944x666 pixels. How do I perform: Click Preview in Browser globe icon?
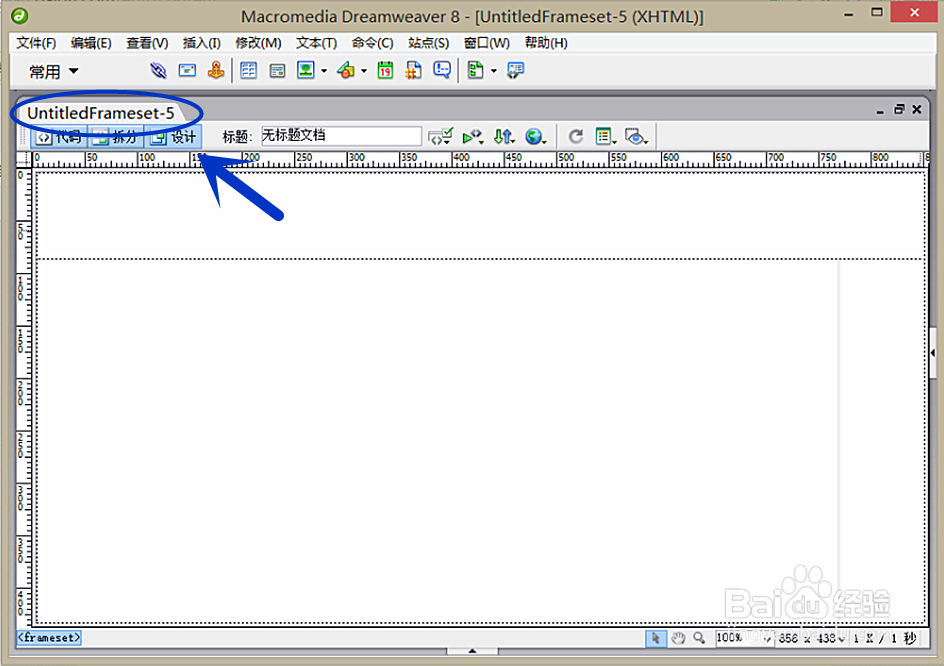click(x=535, y=137)
